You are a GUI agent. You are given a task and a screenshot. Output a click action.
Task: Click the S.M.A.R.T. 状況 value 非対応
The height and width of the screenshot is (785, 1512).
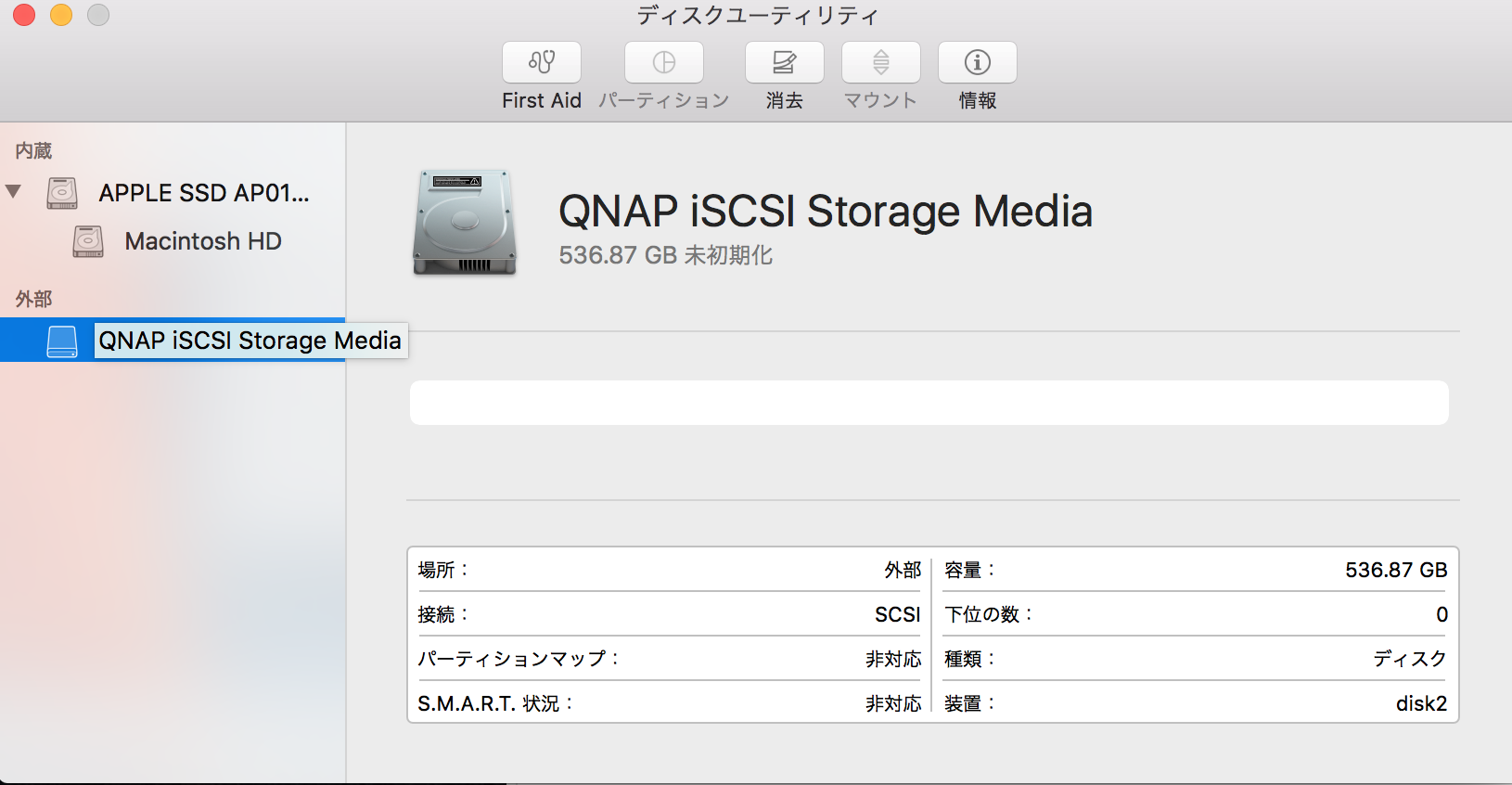[893, 703]
